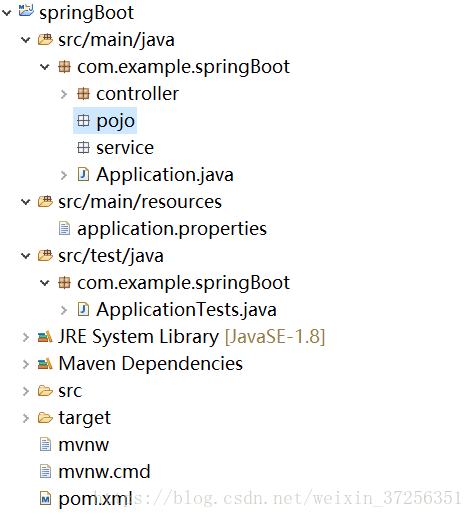Click the application.properties file icon
The image size is (474, 518).
click(64, 229)
